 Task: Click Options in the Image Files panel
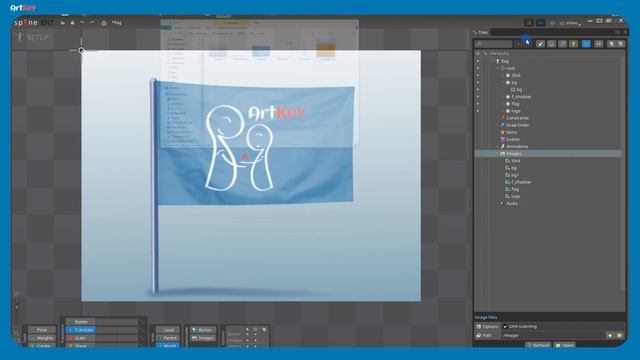pos(487,327)
